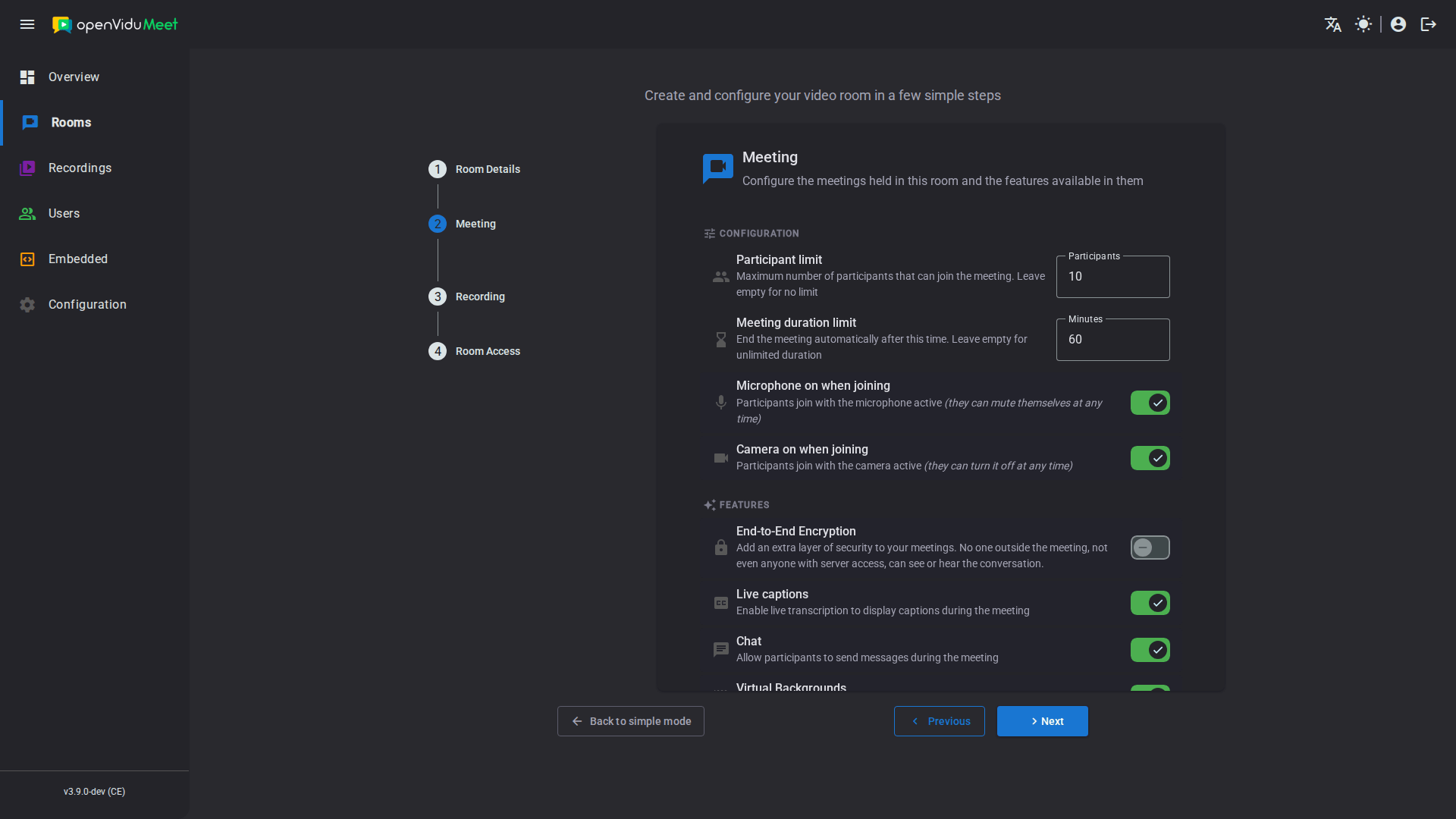Click the OpenVidu Meet logo
The height and width of the screenshot is (819, 1456).
pos(115,24)
